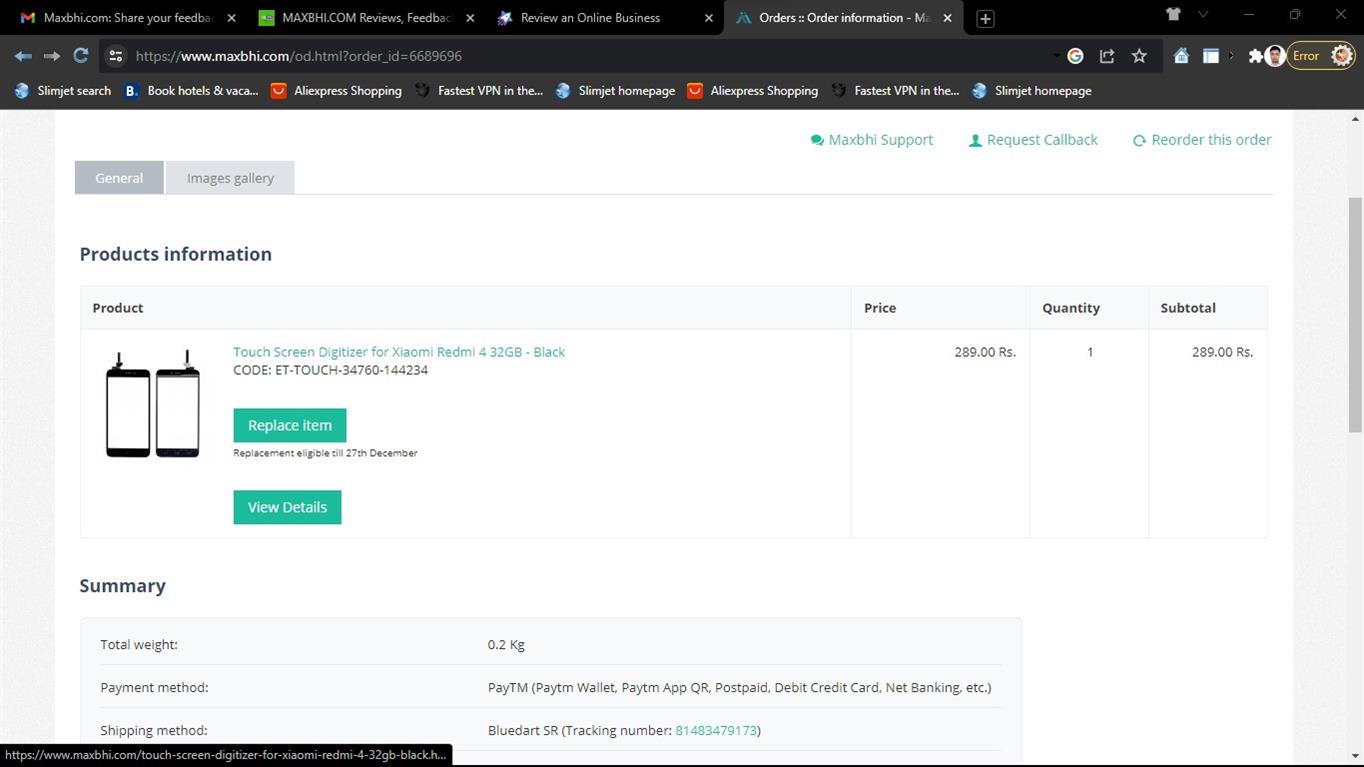1364x767 pixels.
Task: Share this page using the share icon
Action: pos(1107,56)
